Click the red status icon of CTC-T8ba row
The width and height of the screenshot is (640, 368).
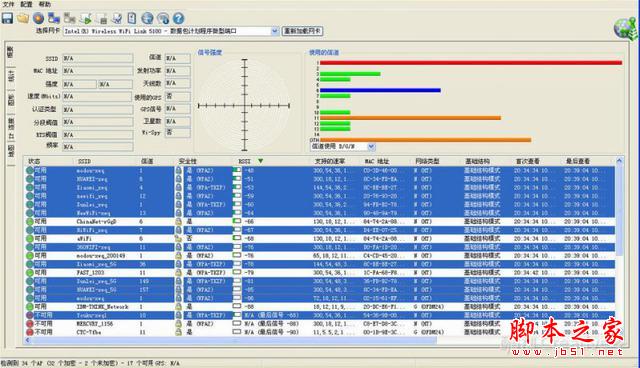coord(30,332)
